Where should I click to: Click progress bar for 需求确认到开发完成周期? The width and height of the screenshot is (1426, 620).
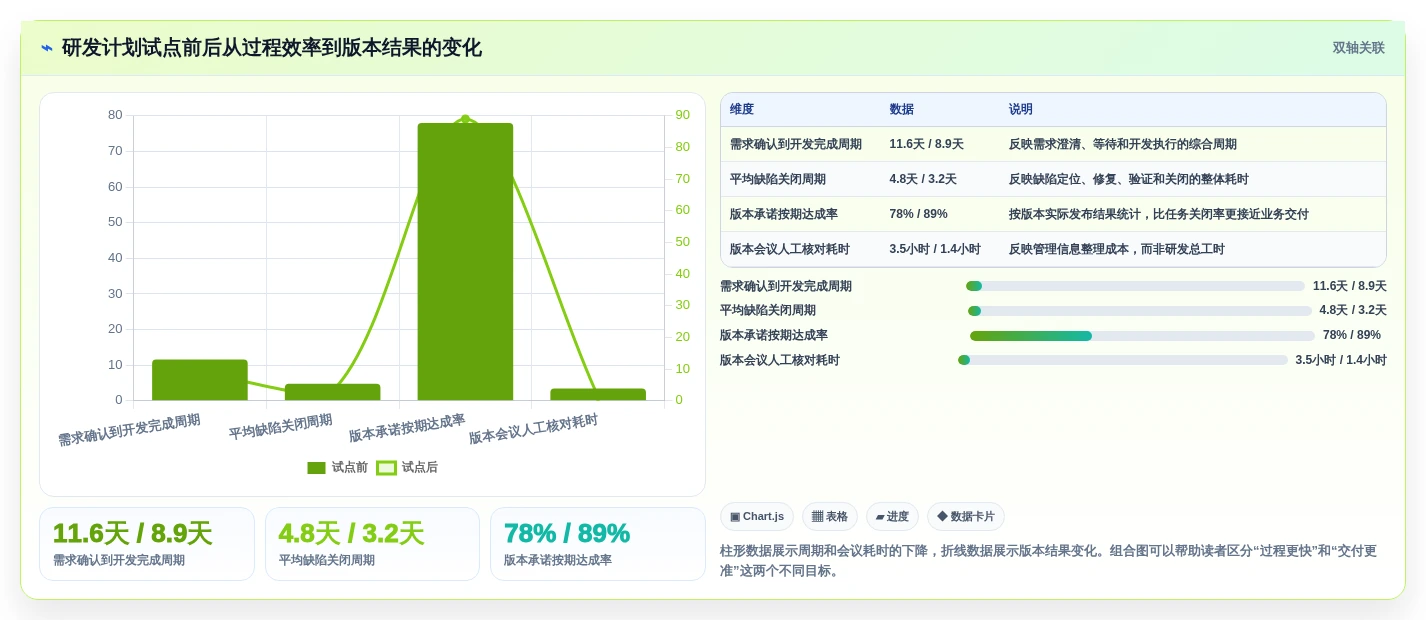1135,286
